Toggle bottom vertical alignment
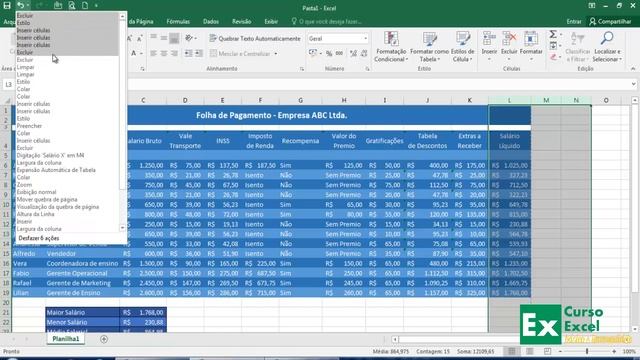 [174, 38]
